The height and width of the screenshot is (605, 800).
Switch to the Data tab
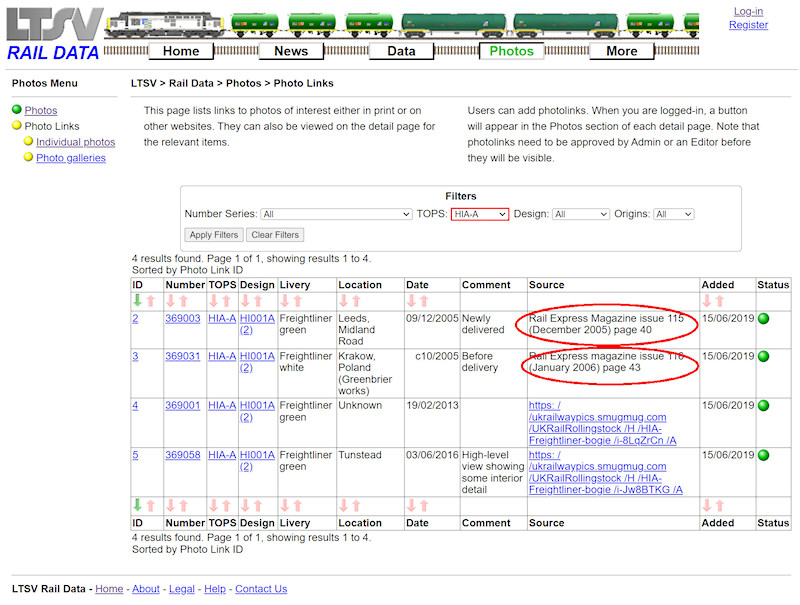pos(401,51)
